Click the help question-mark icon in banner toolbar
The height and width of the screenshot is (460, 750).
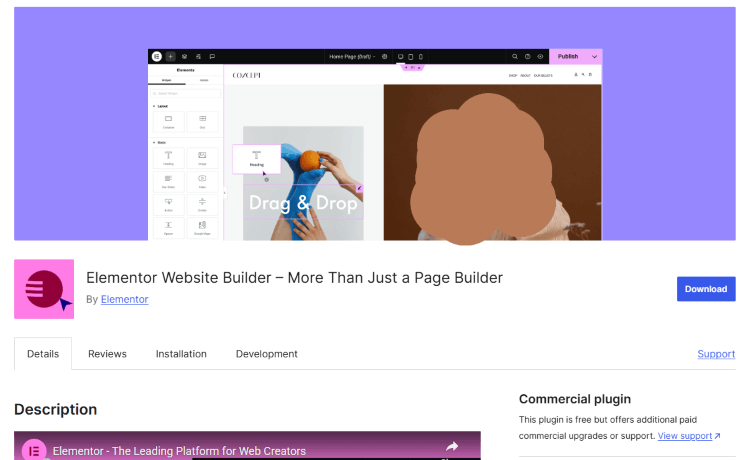[528, 56]
